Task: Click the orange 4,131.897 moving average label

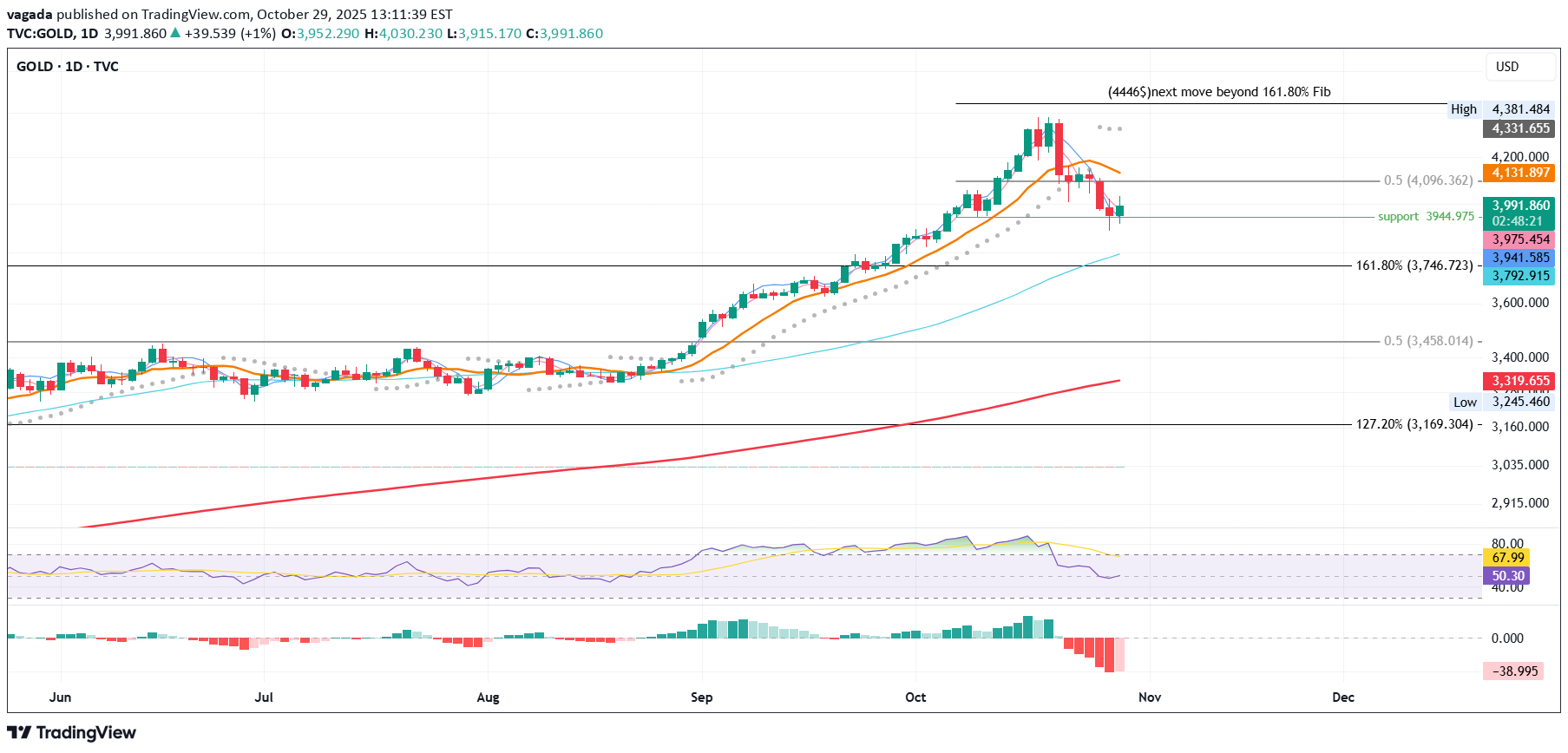Action: tap(1520, 173)
